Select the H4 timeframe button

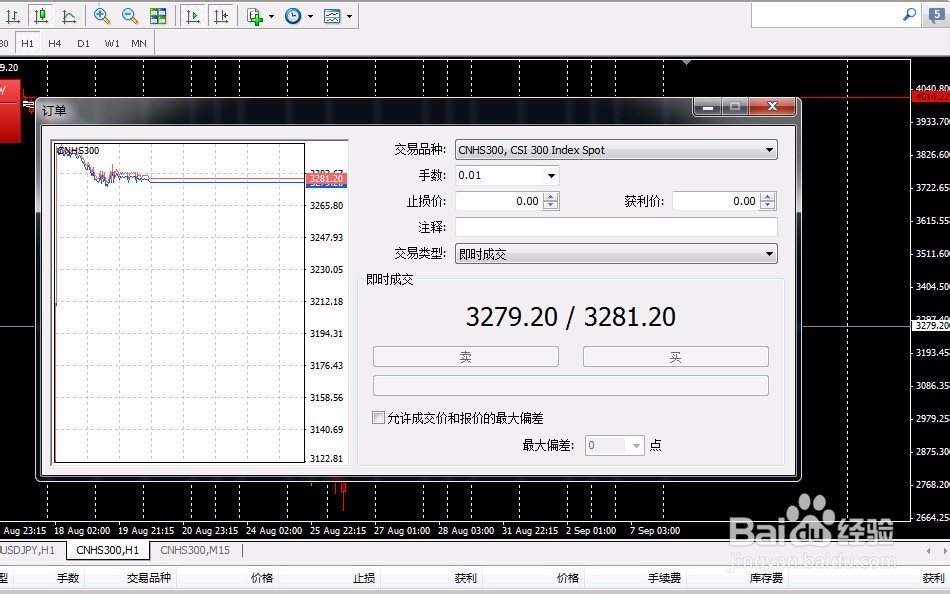coord(55,43)
